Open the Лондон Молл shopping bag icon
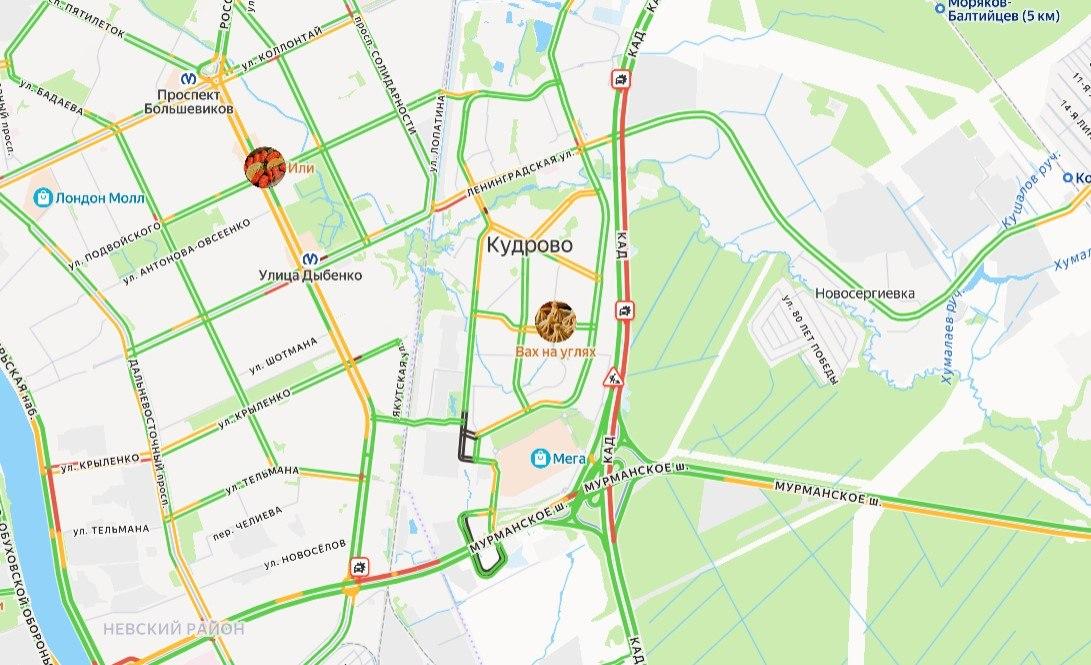The image size is (1091, 665). click(x=43, y=198)
